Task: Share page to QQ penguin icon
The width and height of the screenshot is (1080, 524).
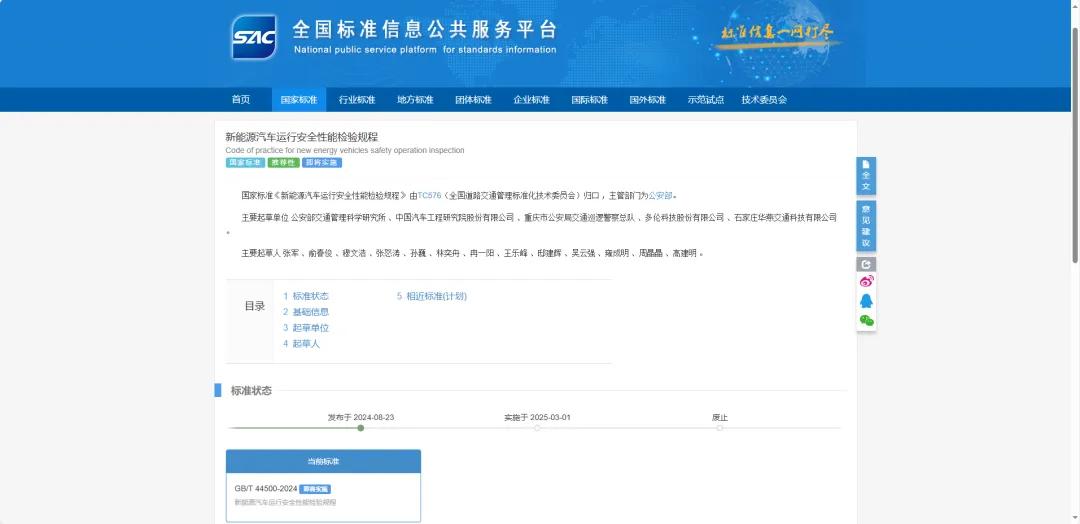Action: [866, 301]
